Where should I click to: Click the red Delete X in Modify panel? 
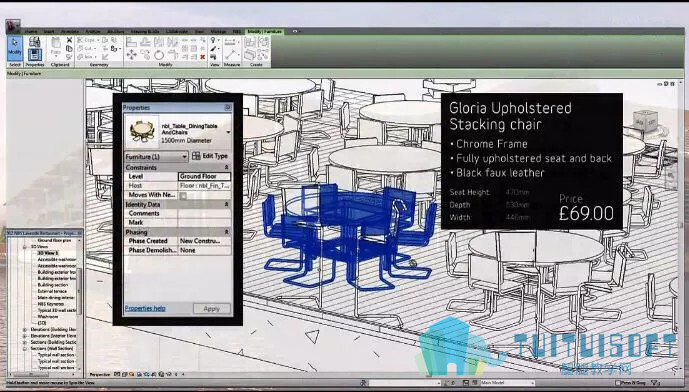(203, 57)
